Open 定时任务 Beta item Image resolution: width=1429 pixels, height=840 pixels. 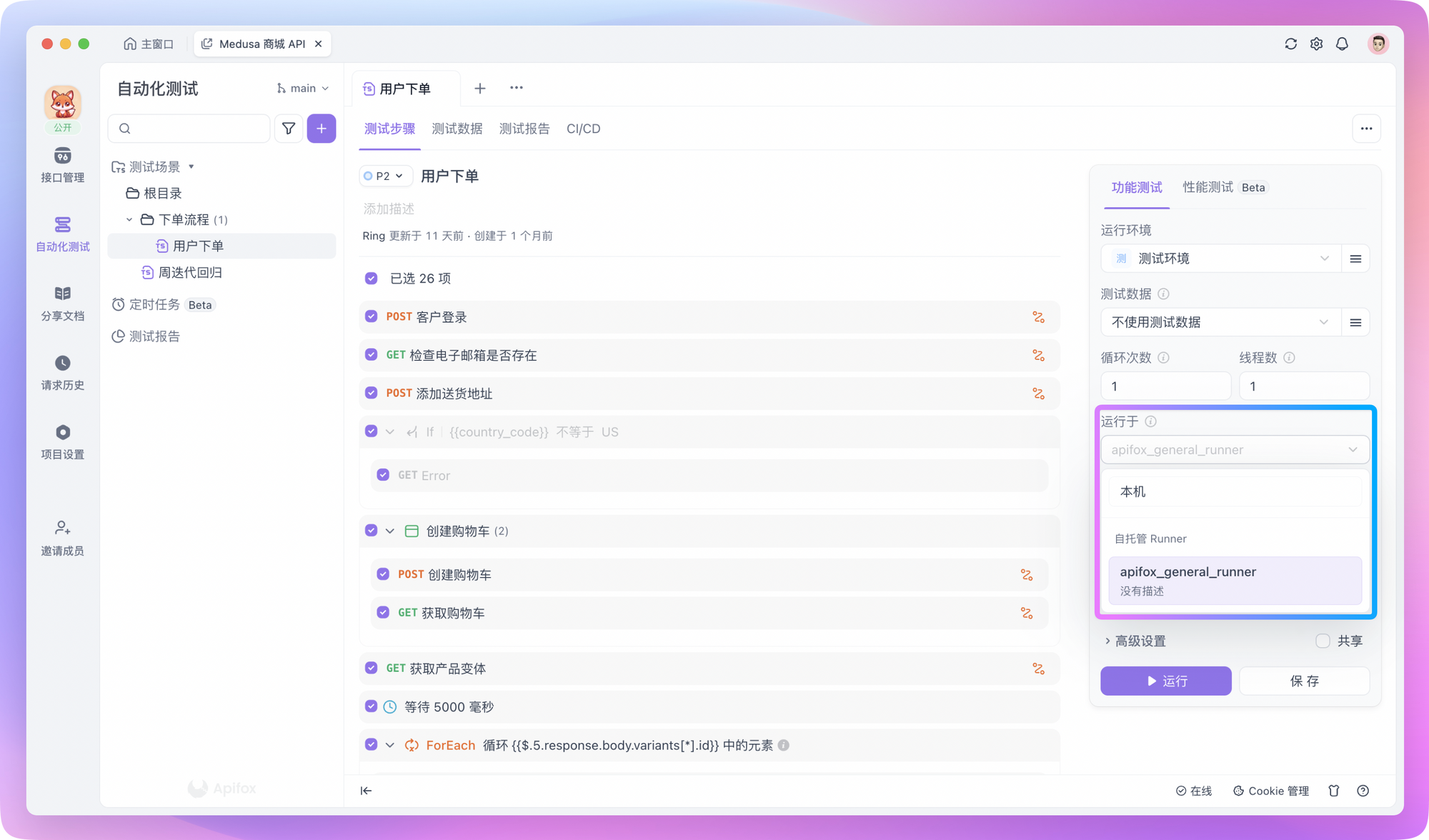(x=164, y=305)
